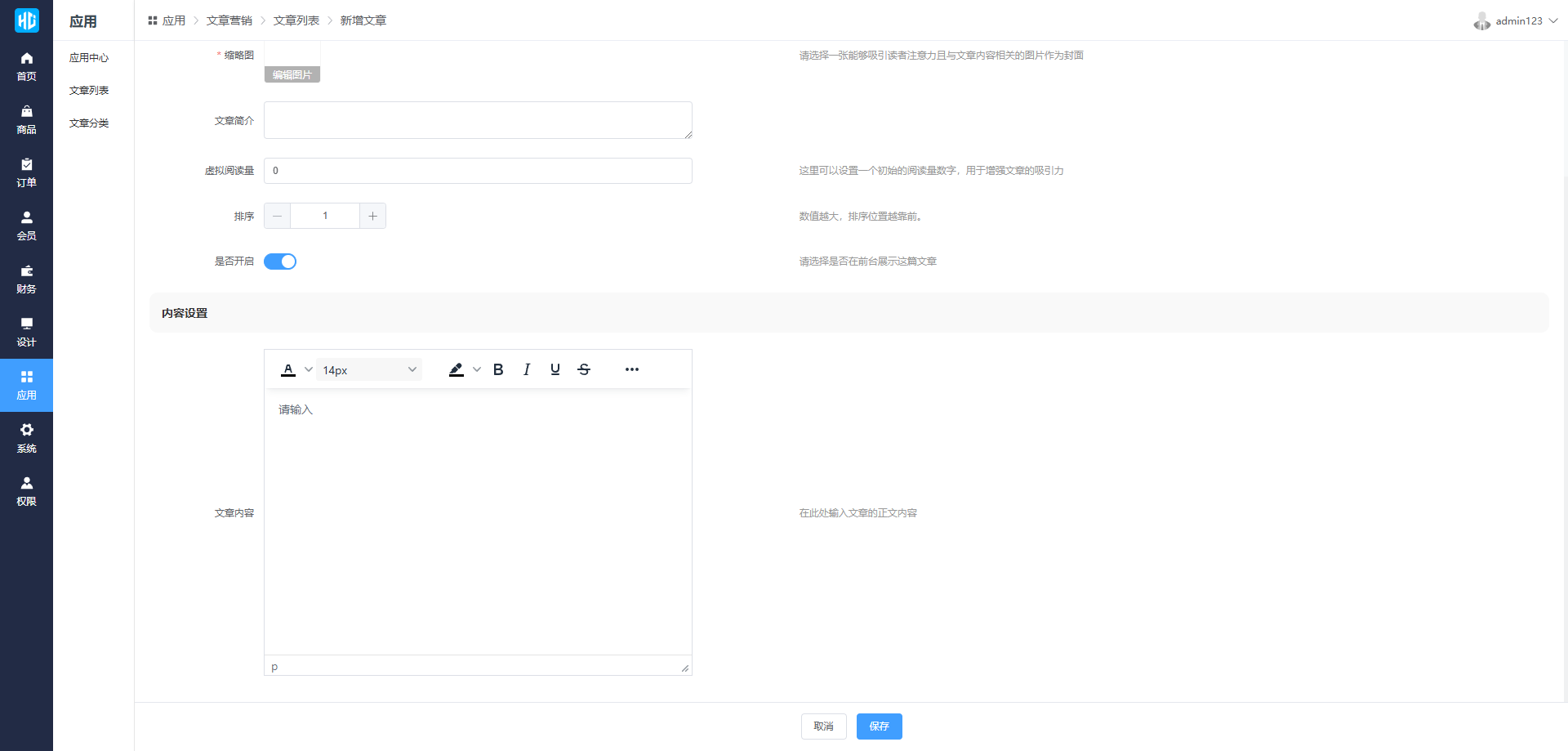
Task: Open 订单 section in the sidebar
Action: coord(26,172)
